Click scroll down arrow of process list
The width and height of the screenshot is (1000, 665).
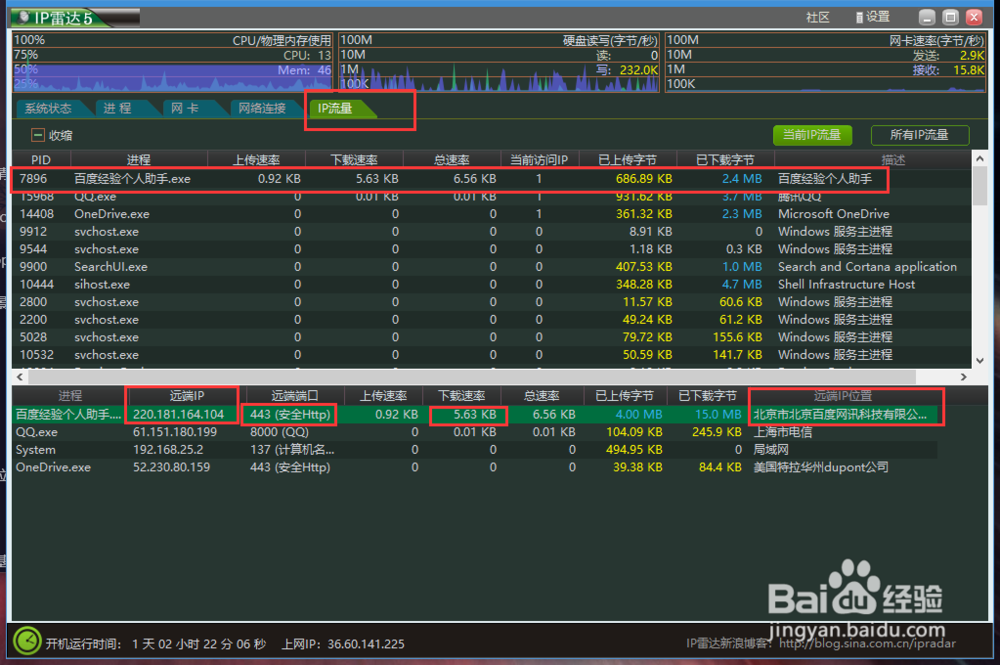pyautogui.click(x=980, y=361)
